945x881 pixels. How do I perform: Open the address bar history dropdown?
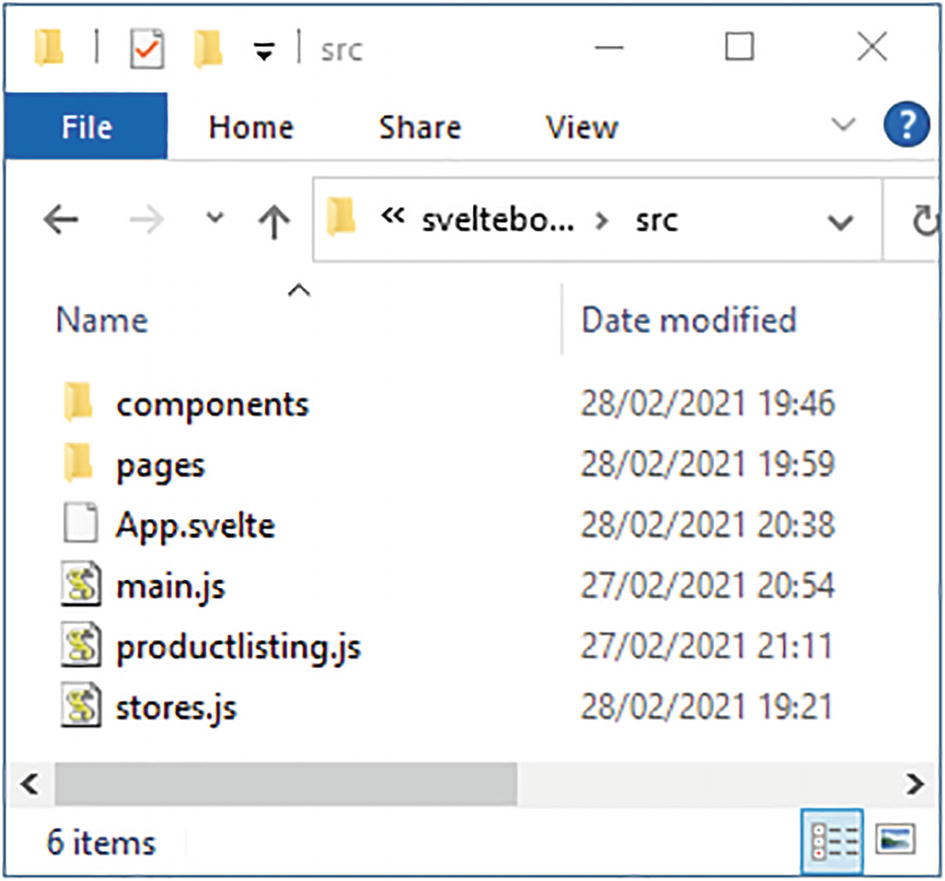coord(841,221)
